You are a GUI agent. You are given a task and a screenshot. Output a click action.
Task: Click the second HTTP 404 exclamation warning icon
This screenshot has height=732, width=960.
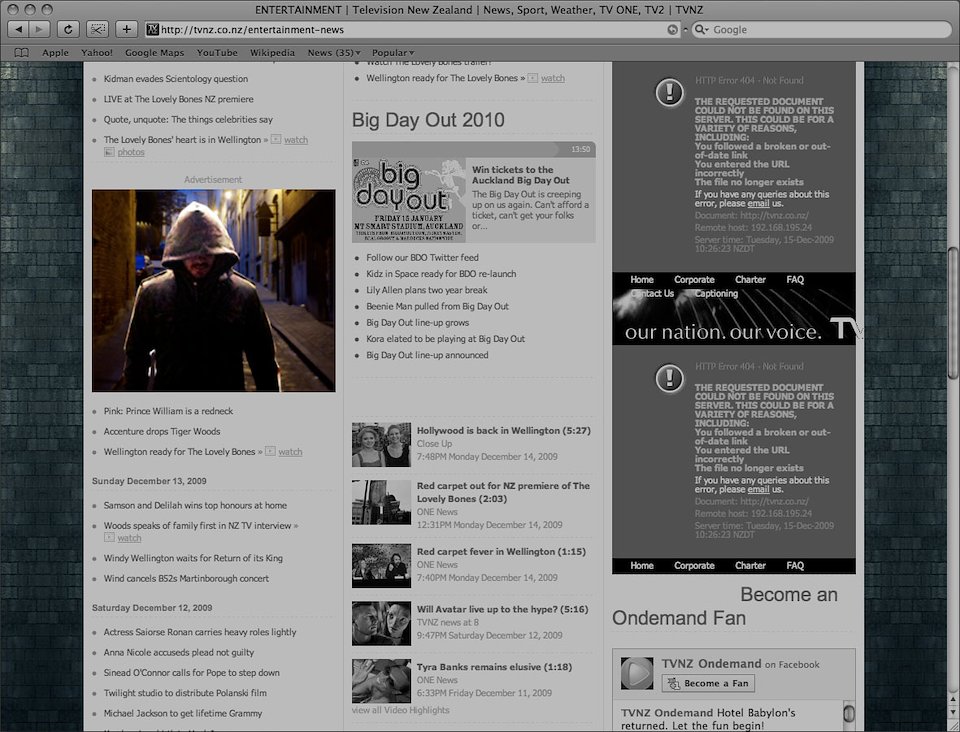(669, 379)
